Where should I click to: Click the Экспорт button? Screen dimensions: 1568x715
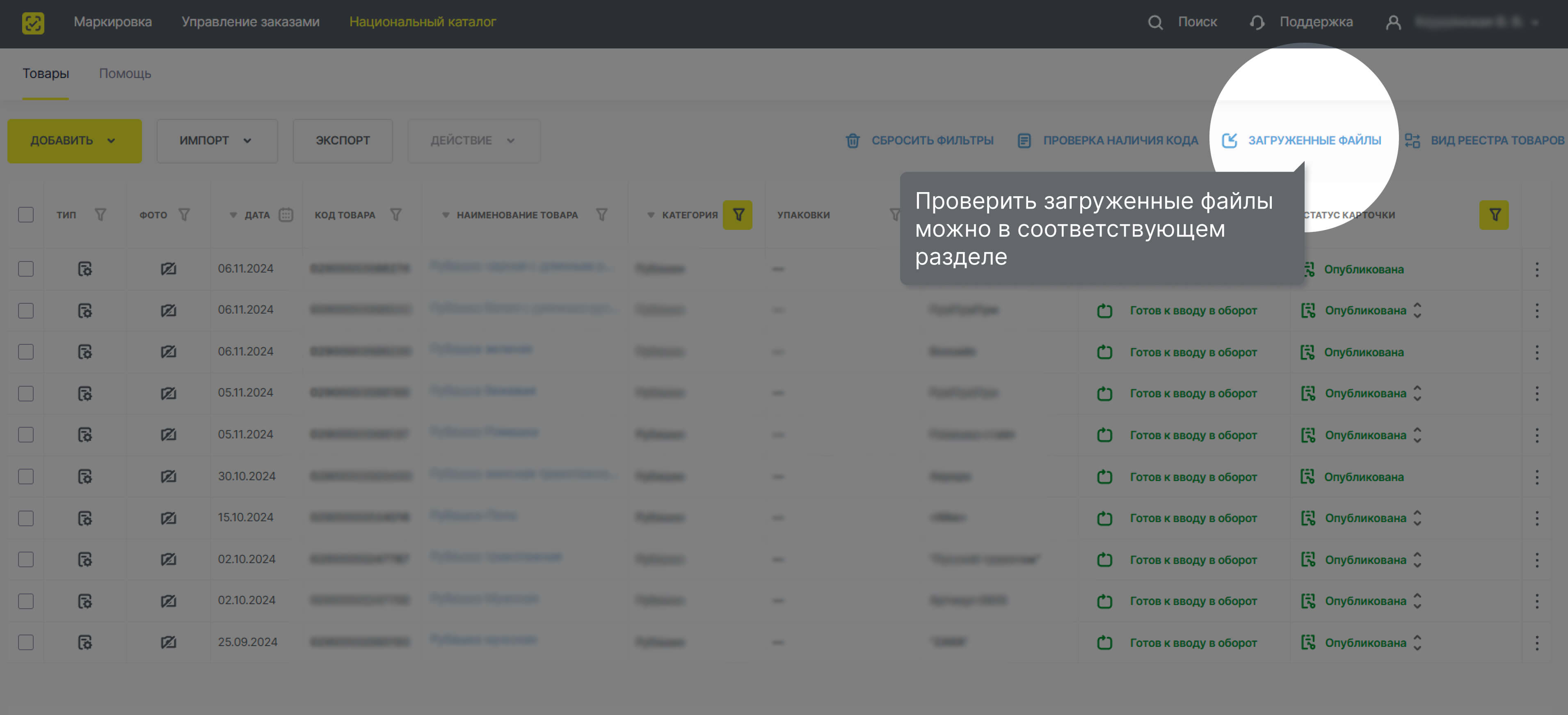[342, 141]
